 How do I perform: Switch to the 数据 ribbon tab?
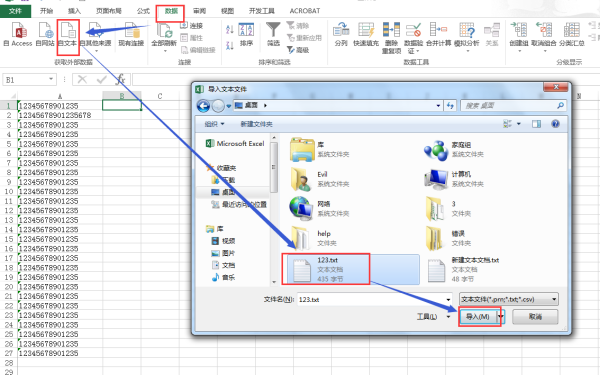point(171,11)
